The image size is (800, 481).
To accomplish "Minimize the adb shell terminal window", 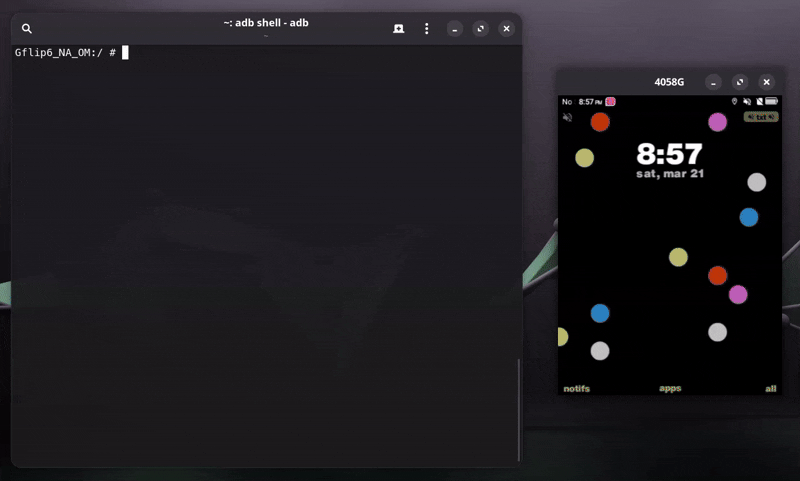I will [x=455, y=29].
